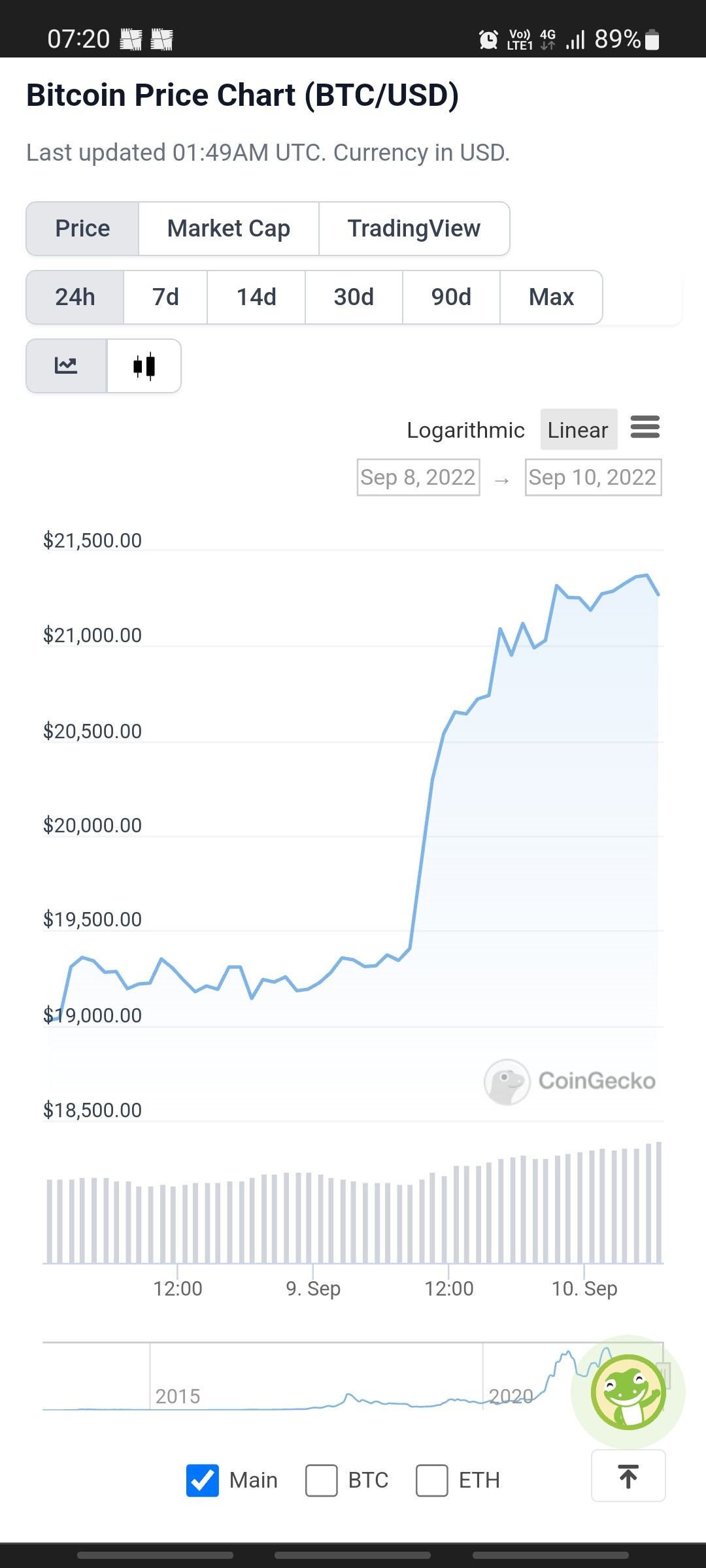Open the TradingView tab

point(414,229)
